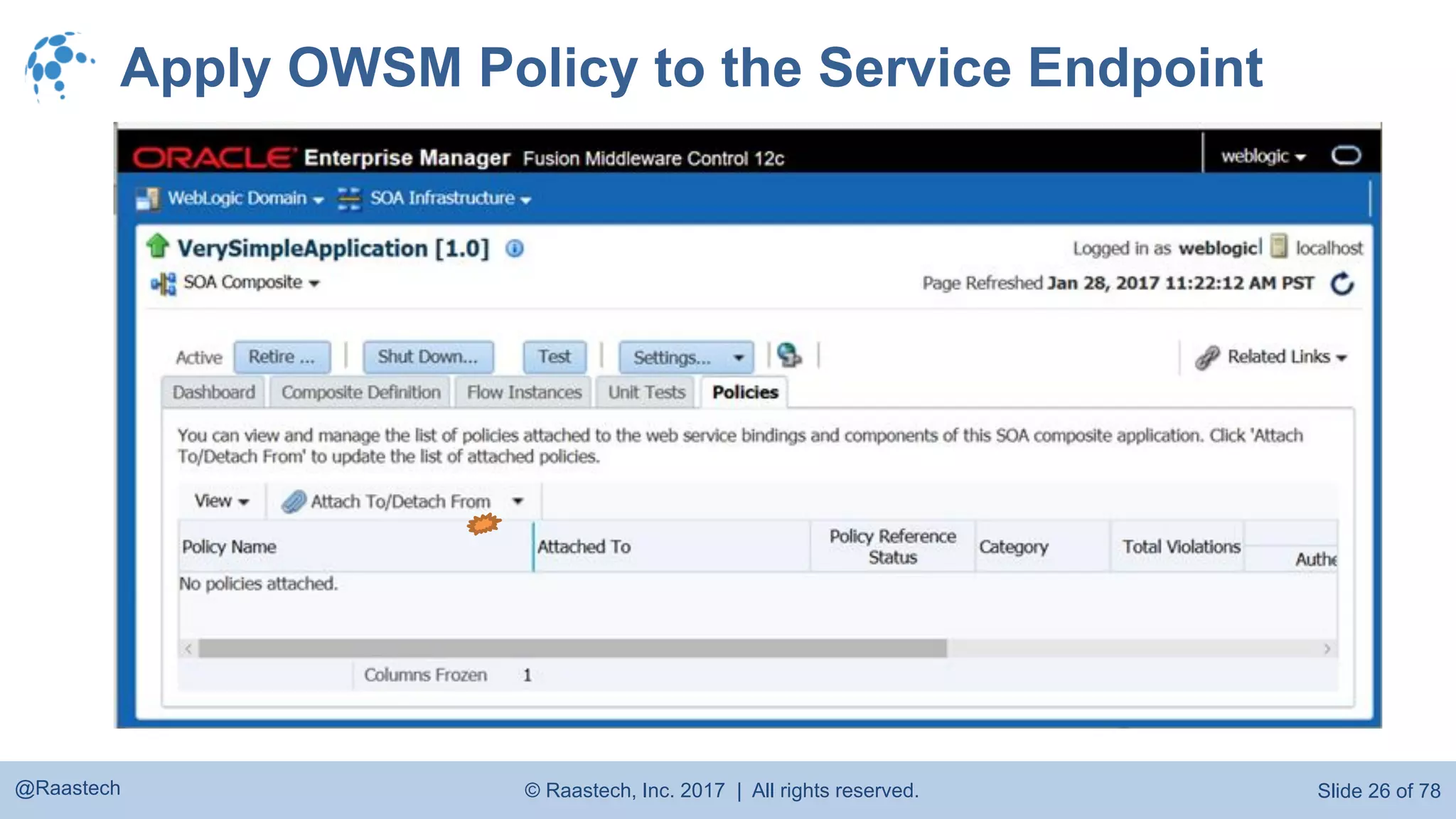
Task: Click the Attached To column header
Action: [672, 546]
